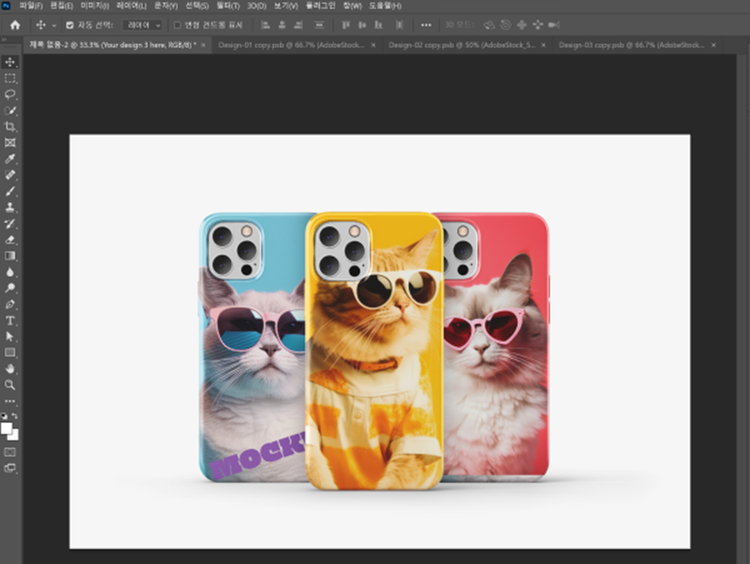750x564 pixels.
Task: Click the Home button in options bar
Action: 15,25
